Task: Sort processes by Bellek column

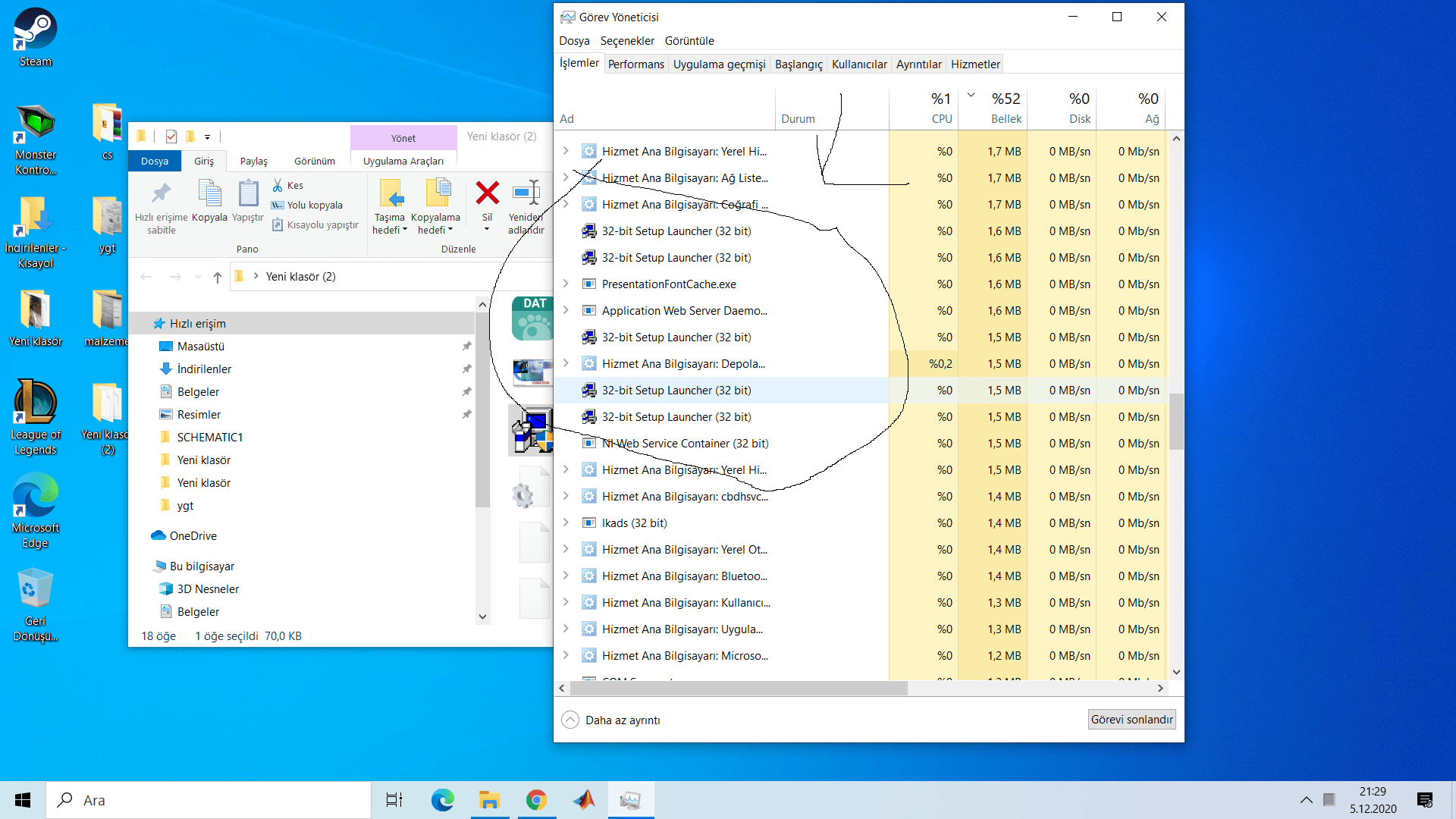Action: (x=993, y=108)
